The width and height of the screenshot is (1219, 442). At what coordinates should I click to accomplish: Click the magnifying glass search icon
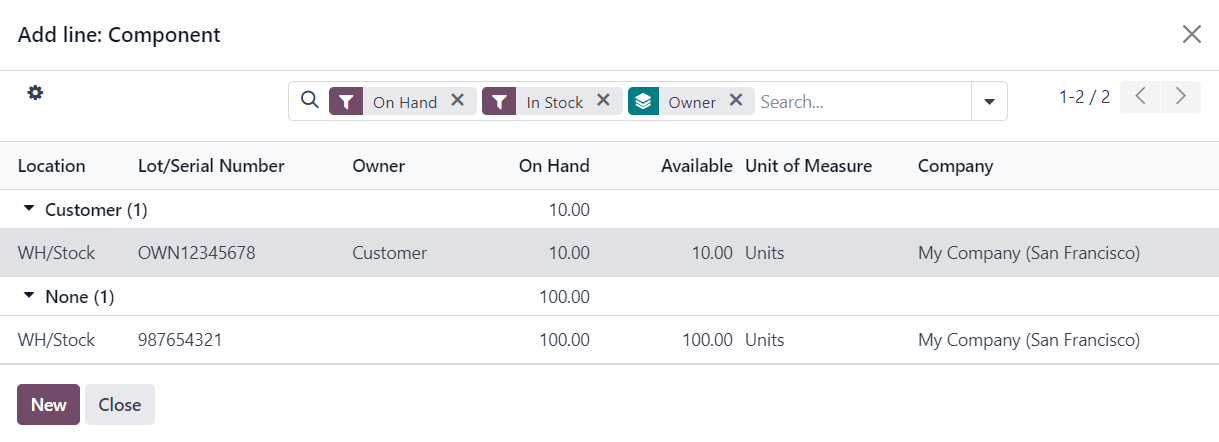[310, 101]
